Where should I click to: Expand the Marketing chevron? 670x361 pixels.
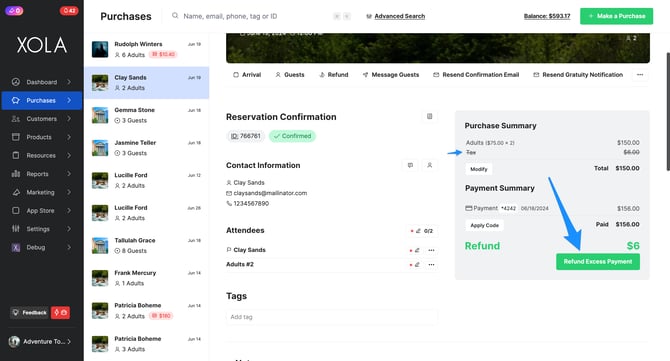point(69,192)
